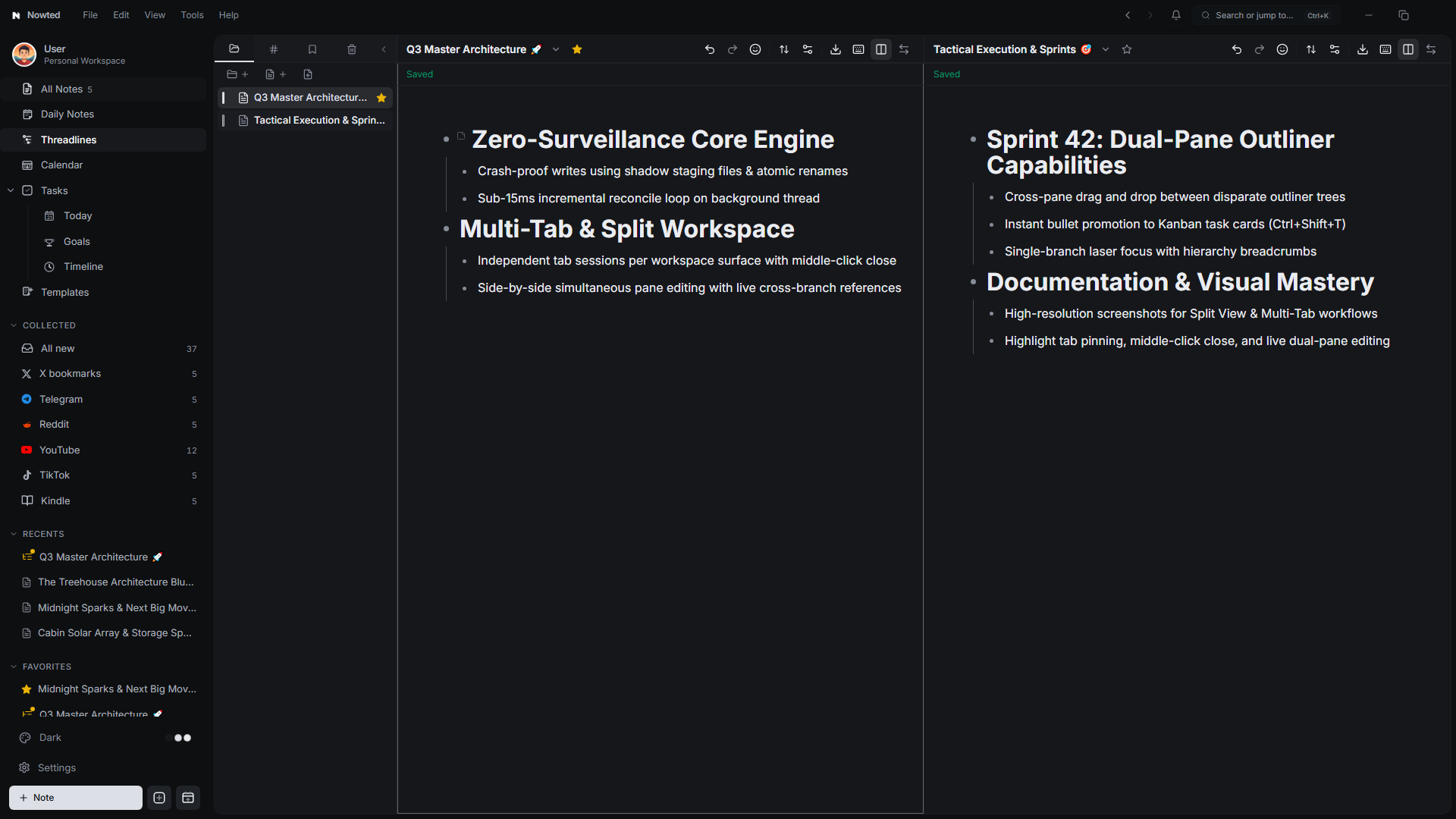The height and width of the screenshot is (819, 1456).
Task: Collapse the note list panel arrow
Action: (x=384, y=49)
